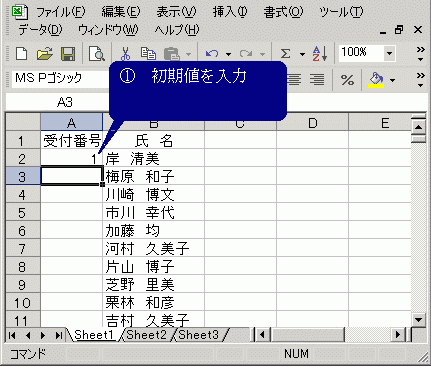Viewport: 431px width, 366px height.
Task: Select cell containing 川崎 博文
Action: tap(153, 194)
